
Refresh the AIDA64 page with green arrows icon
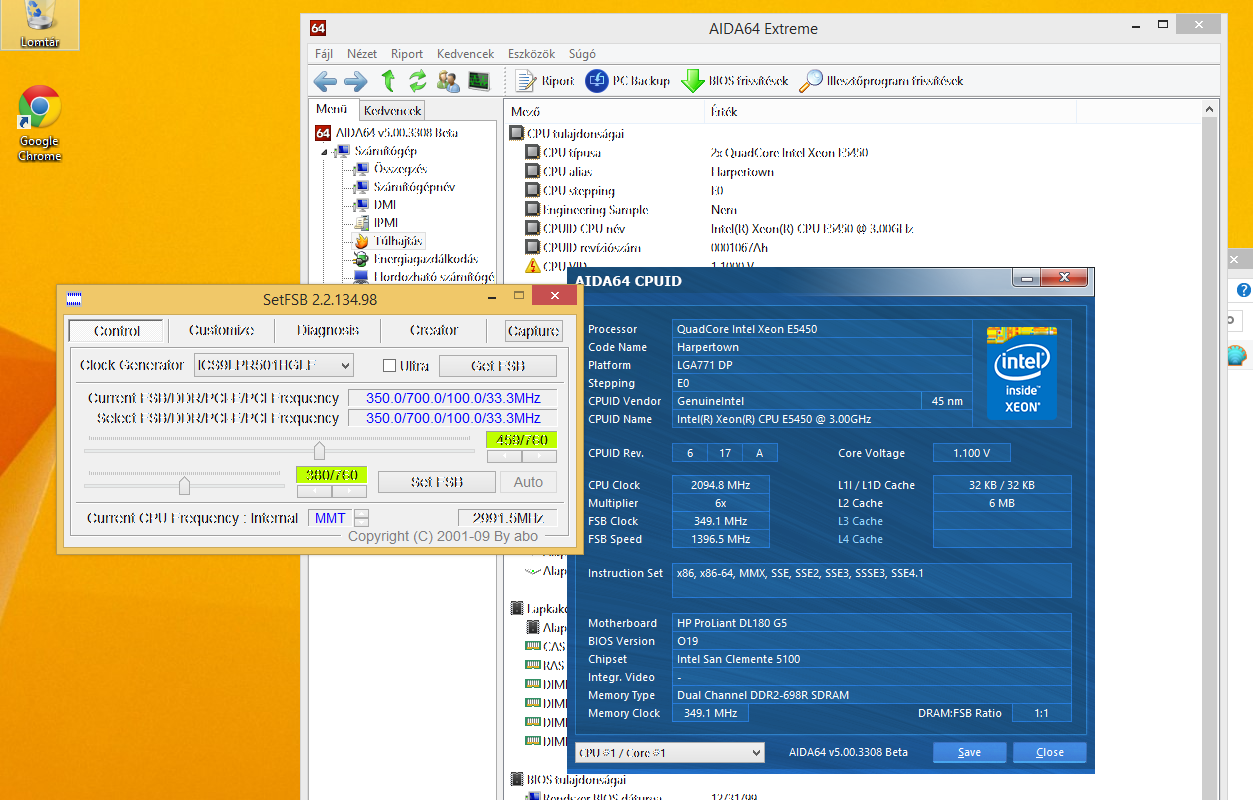point(417,82)
